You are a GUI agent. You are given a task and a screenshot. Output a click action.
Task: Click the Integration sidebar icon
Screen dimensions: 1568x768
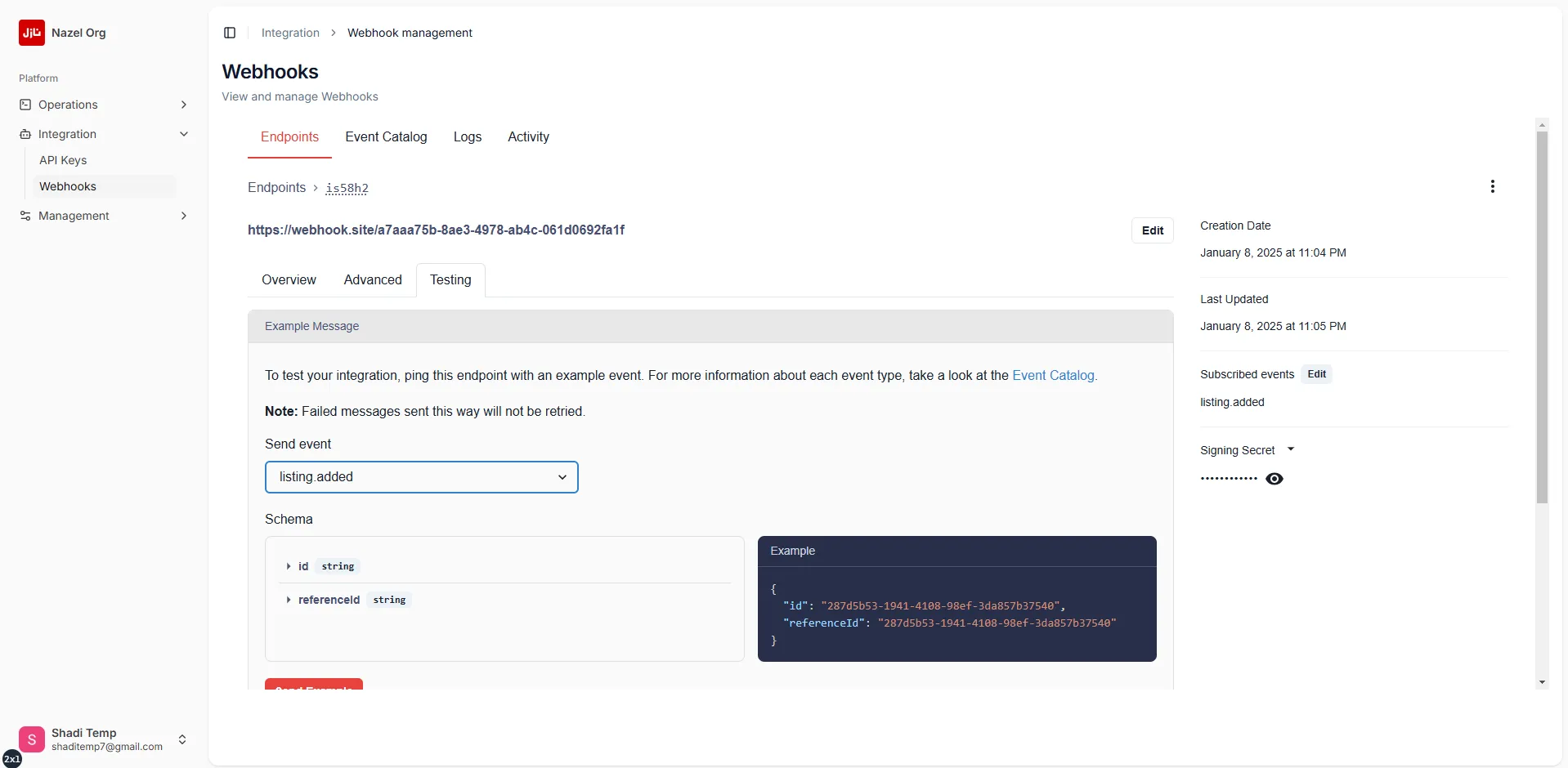(25, 133)
